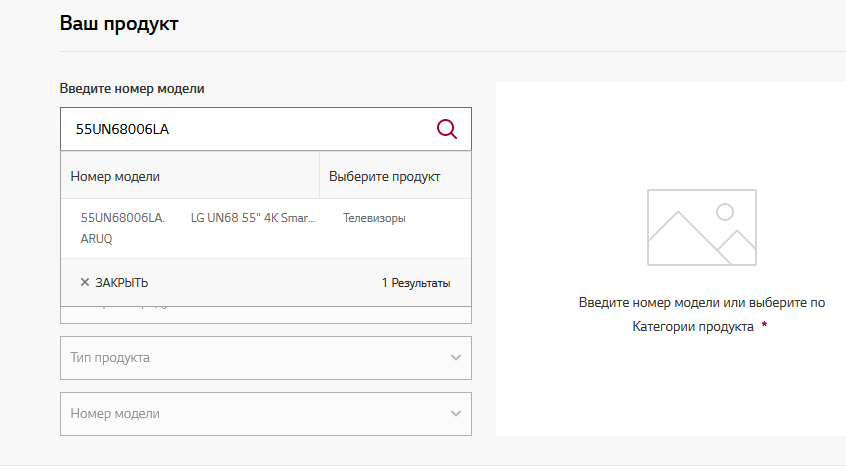The height and width of the screenshot is (472, 846).
Task: Click the X icon beside ЗАКРЫТЬ
Action: 85,283
